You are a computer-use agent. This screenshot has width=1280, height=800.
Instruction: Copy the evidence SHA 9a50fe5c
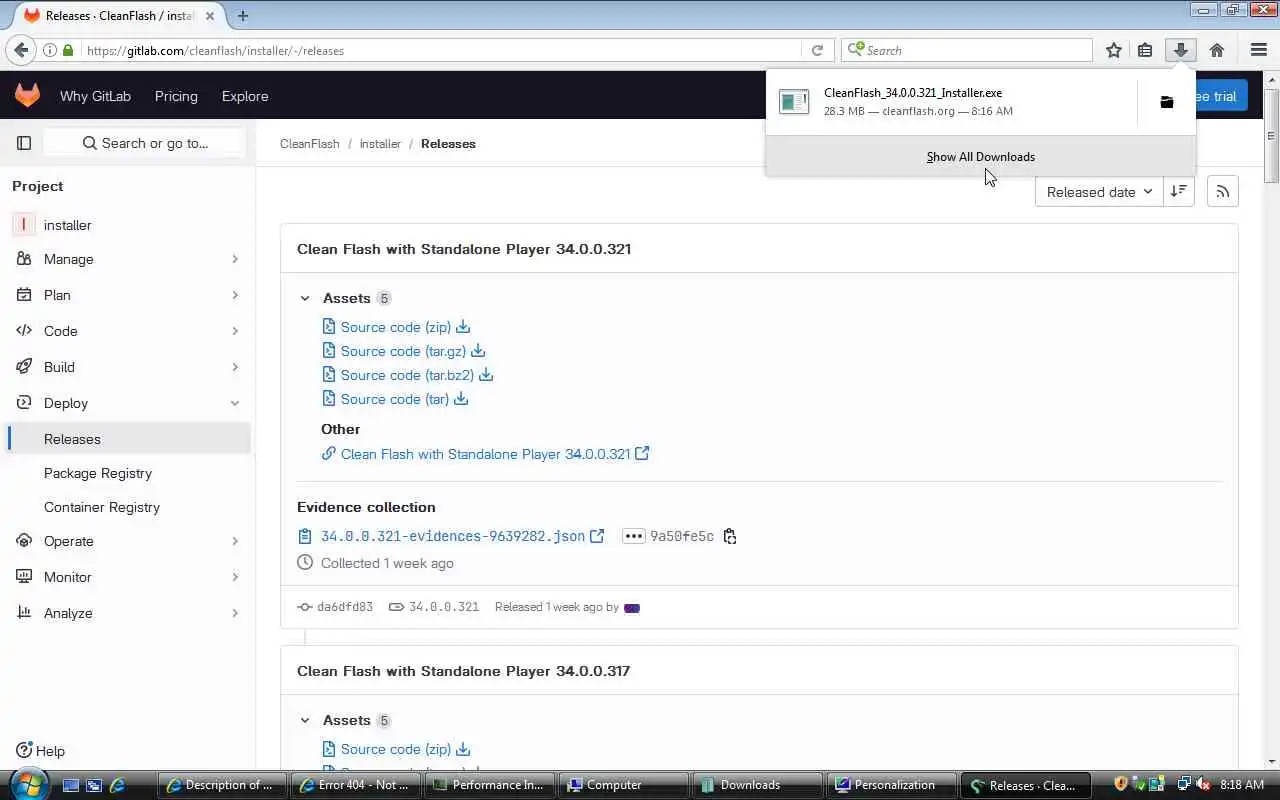[x=730, y=536]
